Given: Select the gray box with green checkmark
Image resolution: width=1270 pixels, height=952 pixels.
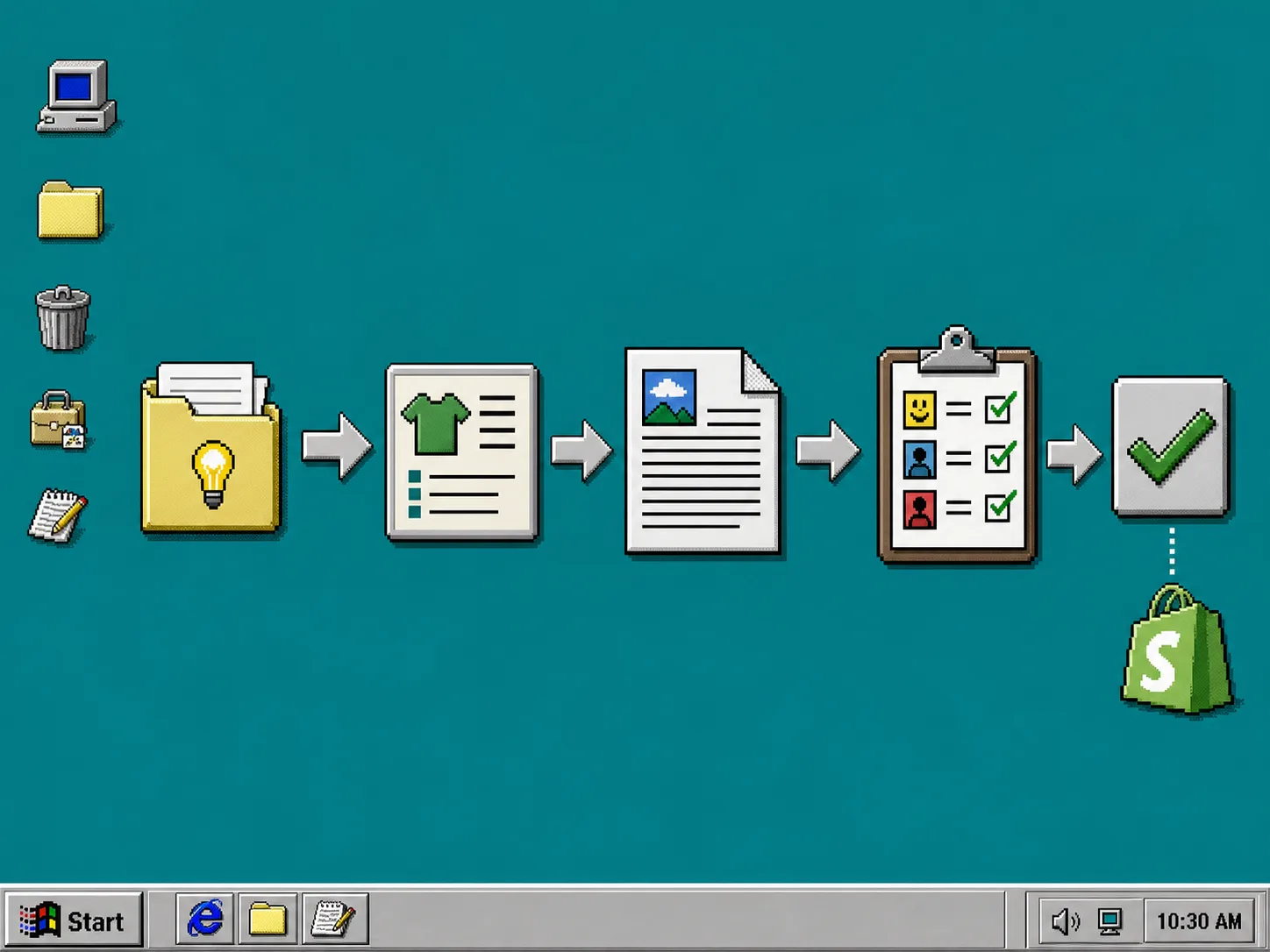Looking at the screenshot, I should tap(1171, 446).
